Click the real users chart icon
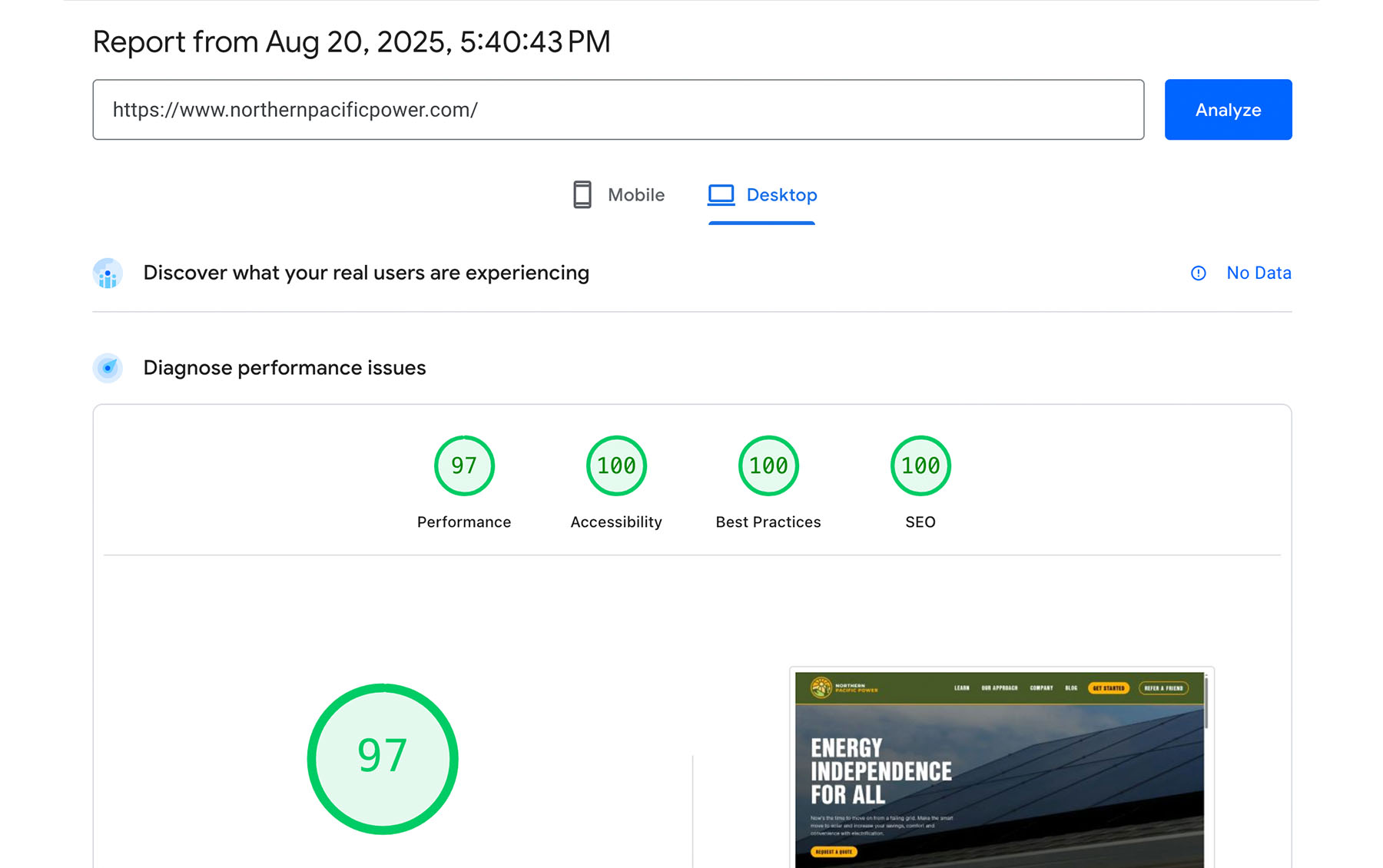The width and height of the screenshot is (1383, 868). click(108, 273)
